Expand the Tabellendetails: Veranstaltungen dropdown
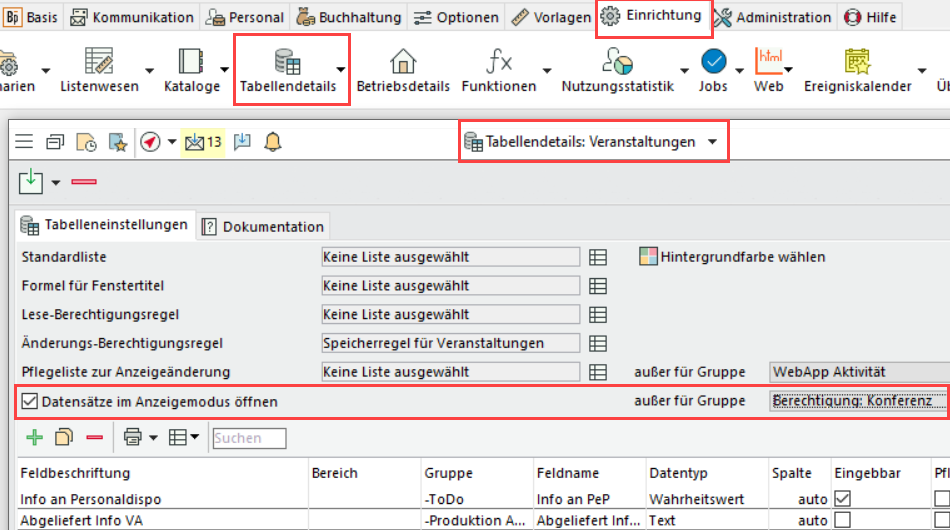Viewport: 950px width, 530px height. 712,142
